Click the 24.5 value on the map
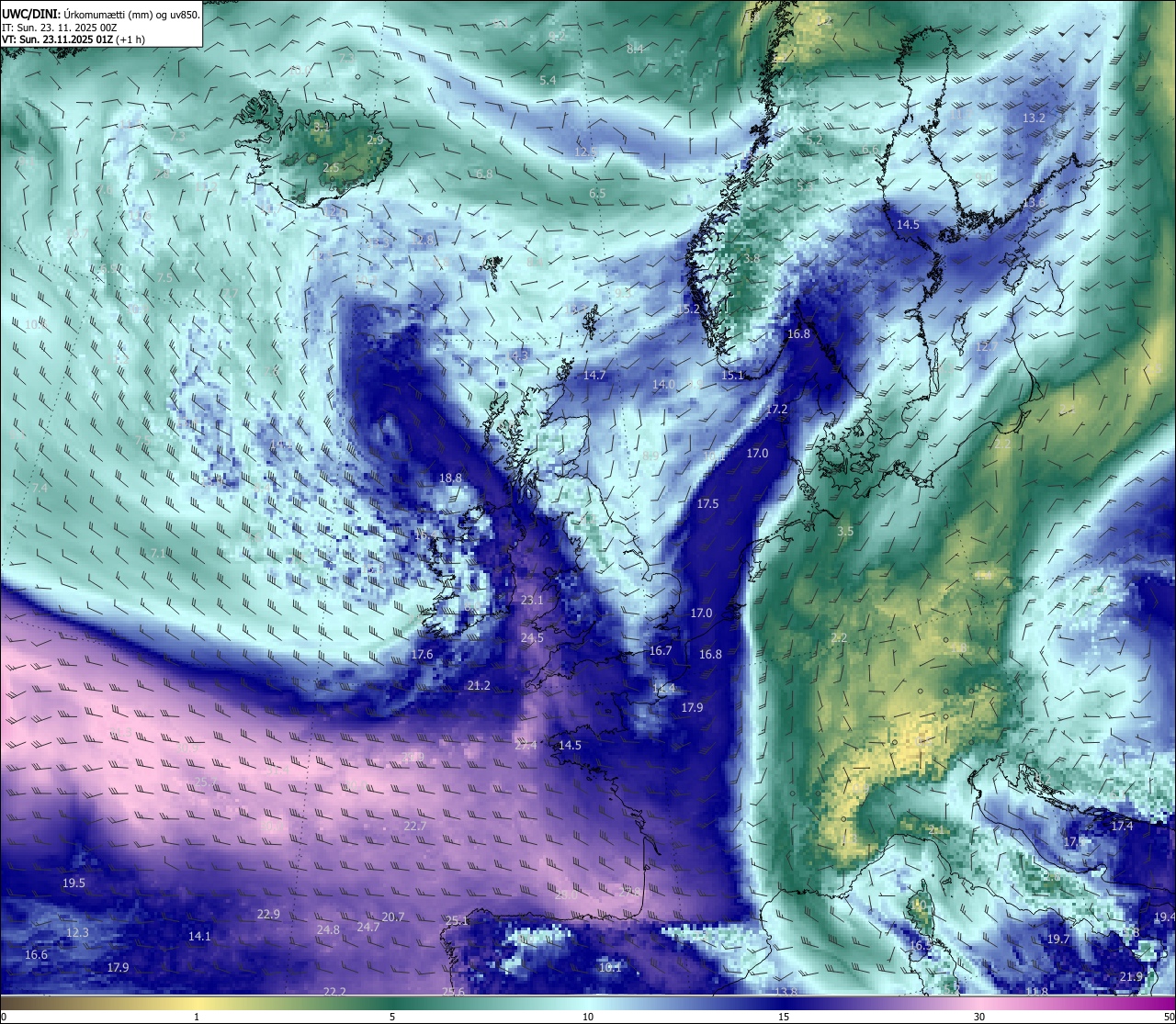Screen dimensions: 1176x1024 click(532, 637)
